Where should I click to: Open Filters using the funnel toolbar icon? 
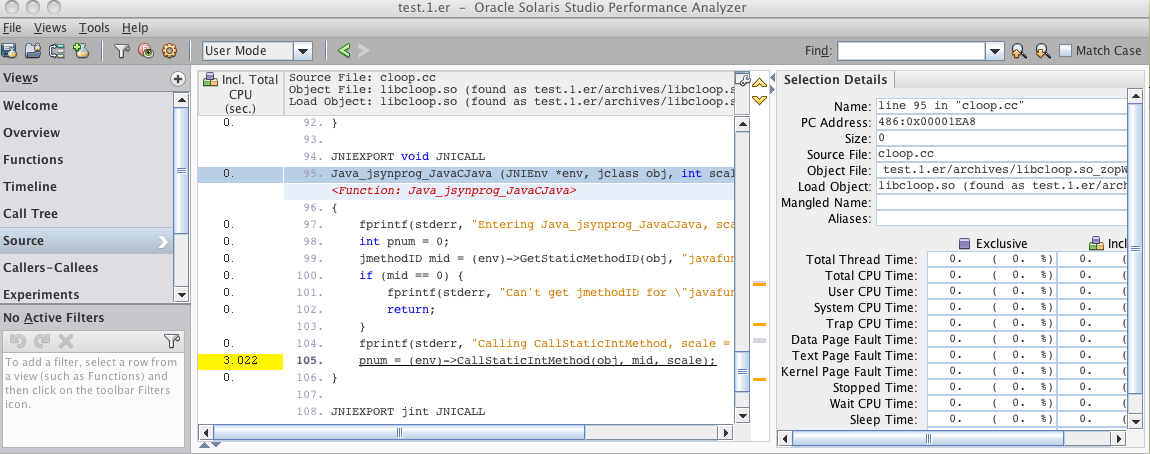122,51
